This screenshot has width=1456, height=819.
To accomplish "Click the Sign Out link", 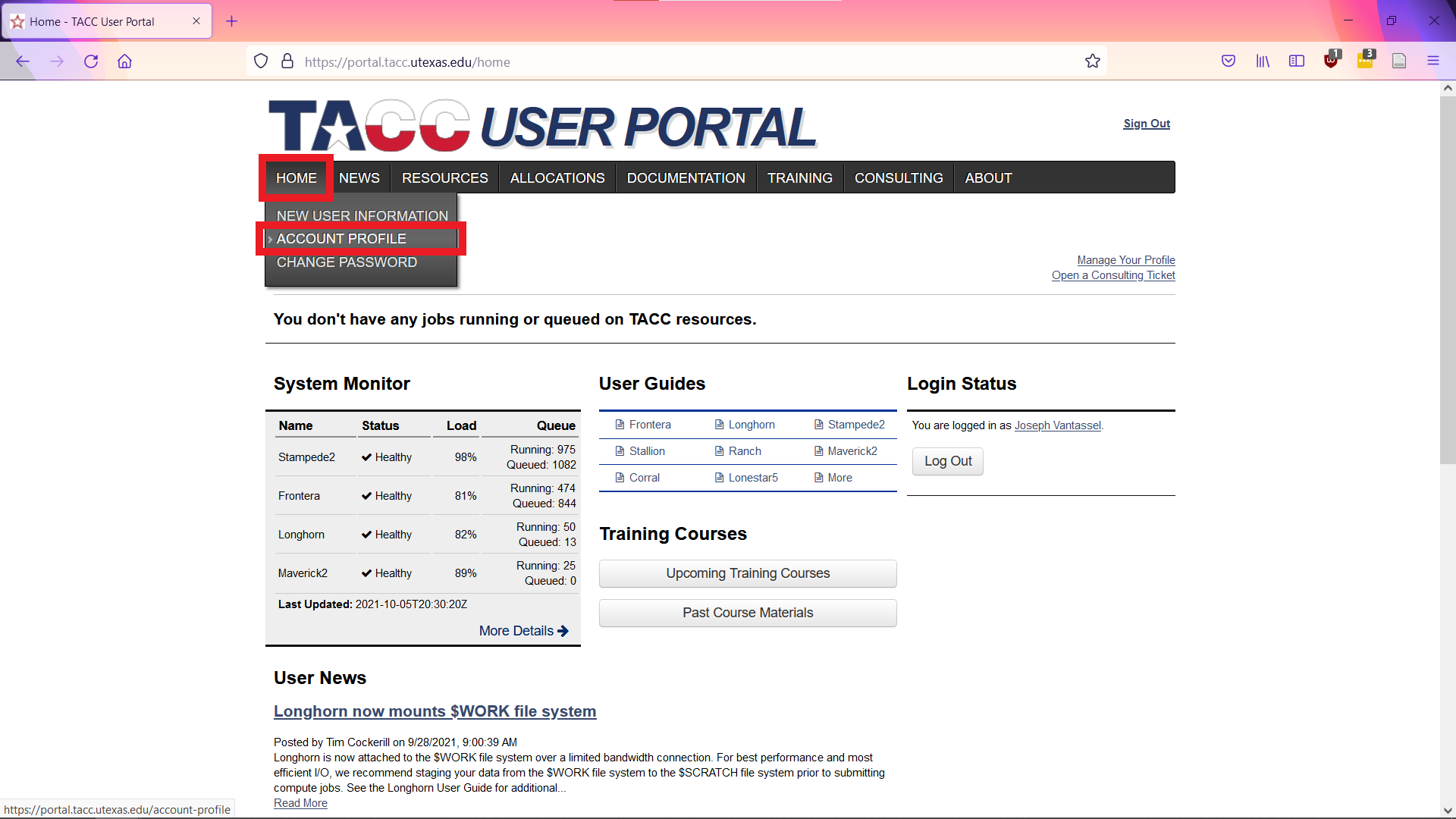I will click(1147, 124).
